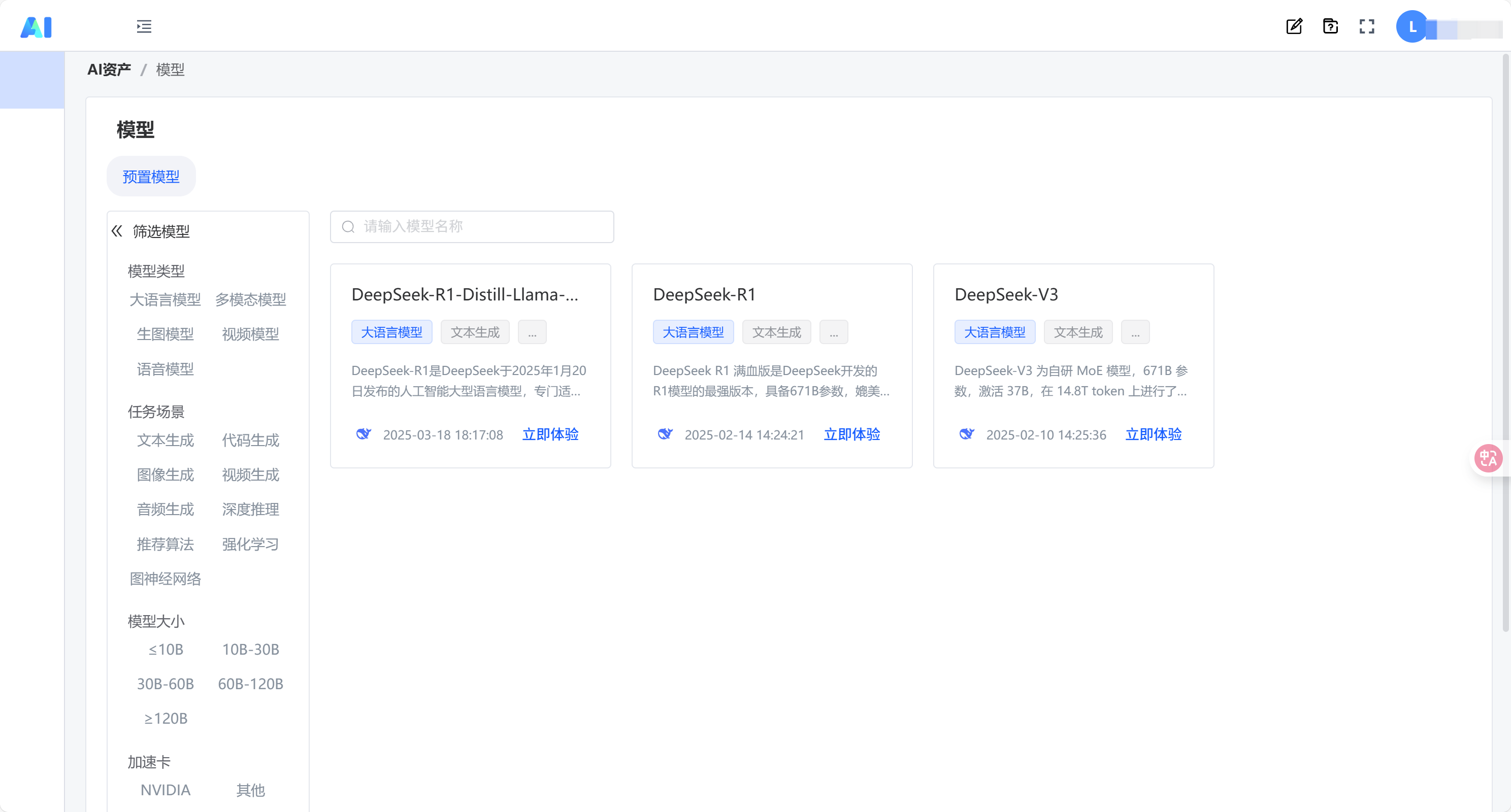Click 立即体验 on DeepSeek-V3 card
Viewport: 1511px width, 812px height.
tap(1153, 434)
